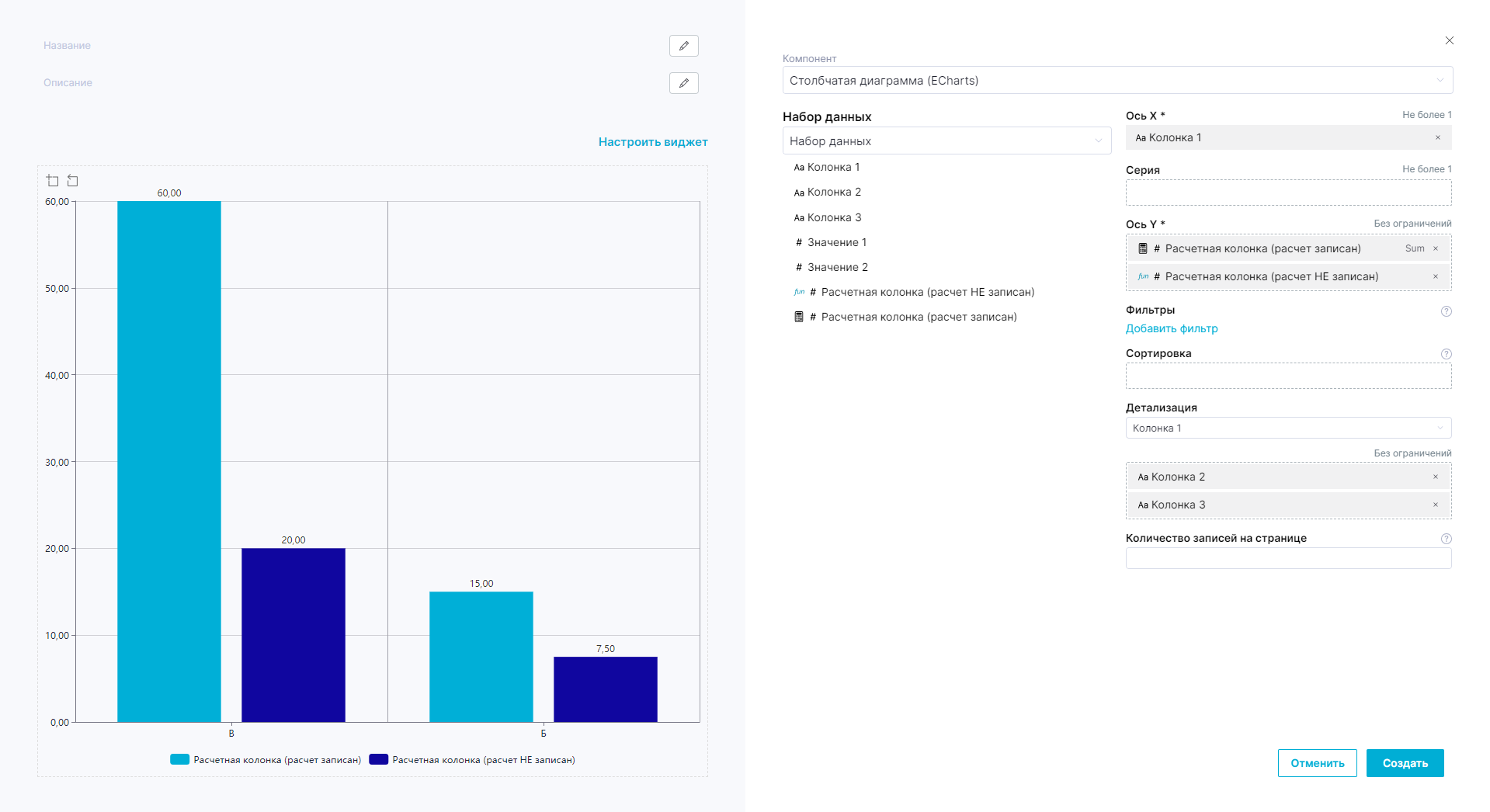Remove Колонка 1 from Ось X
1490x812 pixels.
click(x=1437, y=137)
